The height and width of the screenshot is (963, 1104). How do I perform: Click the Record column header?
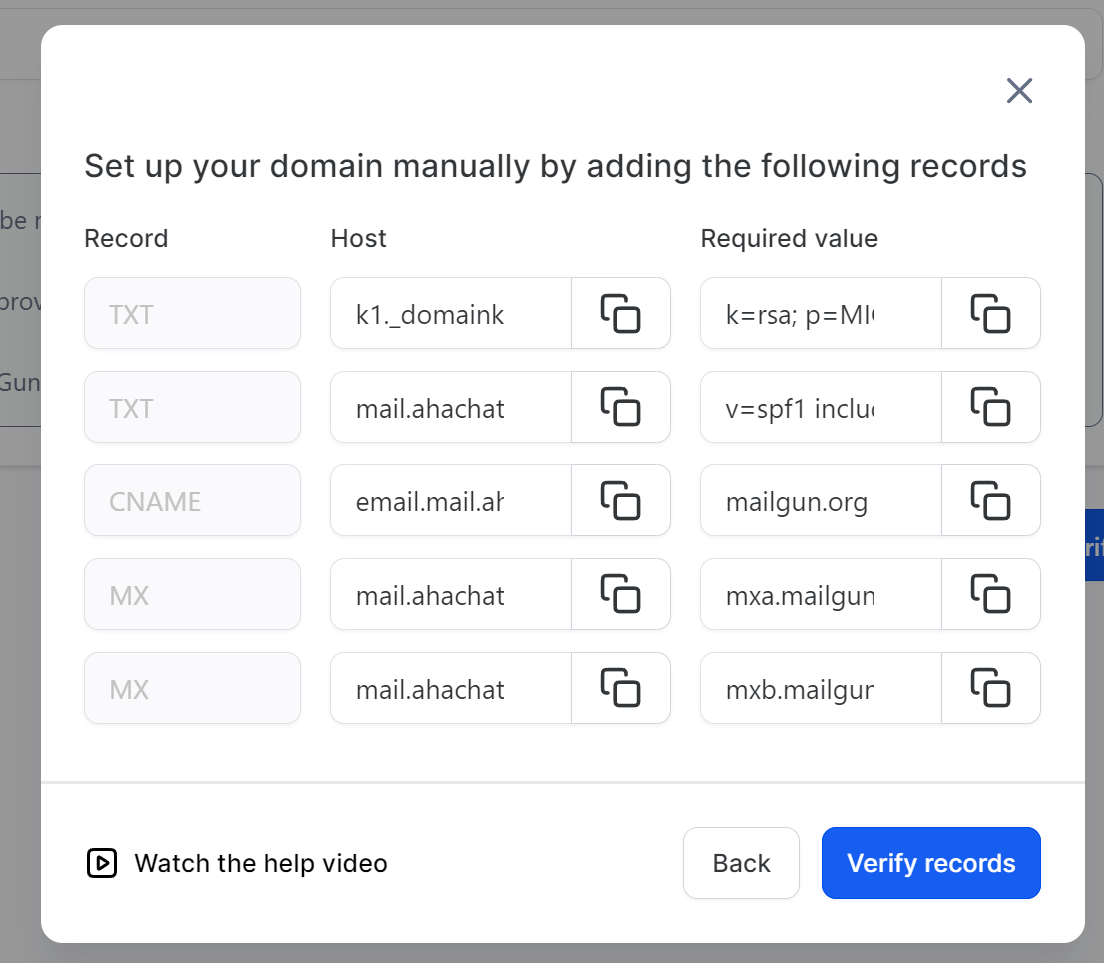(126, 239)
